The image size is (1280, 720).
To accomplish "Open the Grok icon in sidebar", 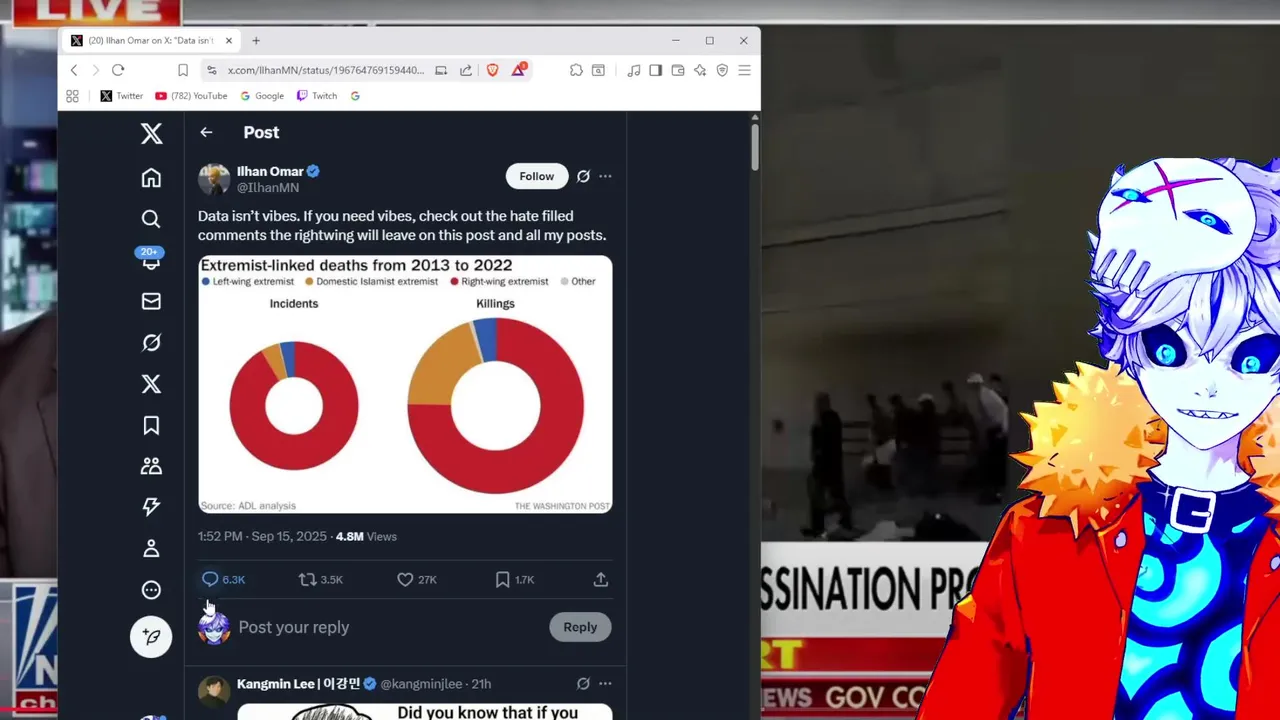I will 151,343.
